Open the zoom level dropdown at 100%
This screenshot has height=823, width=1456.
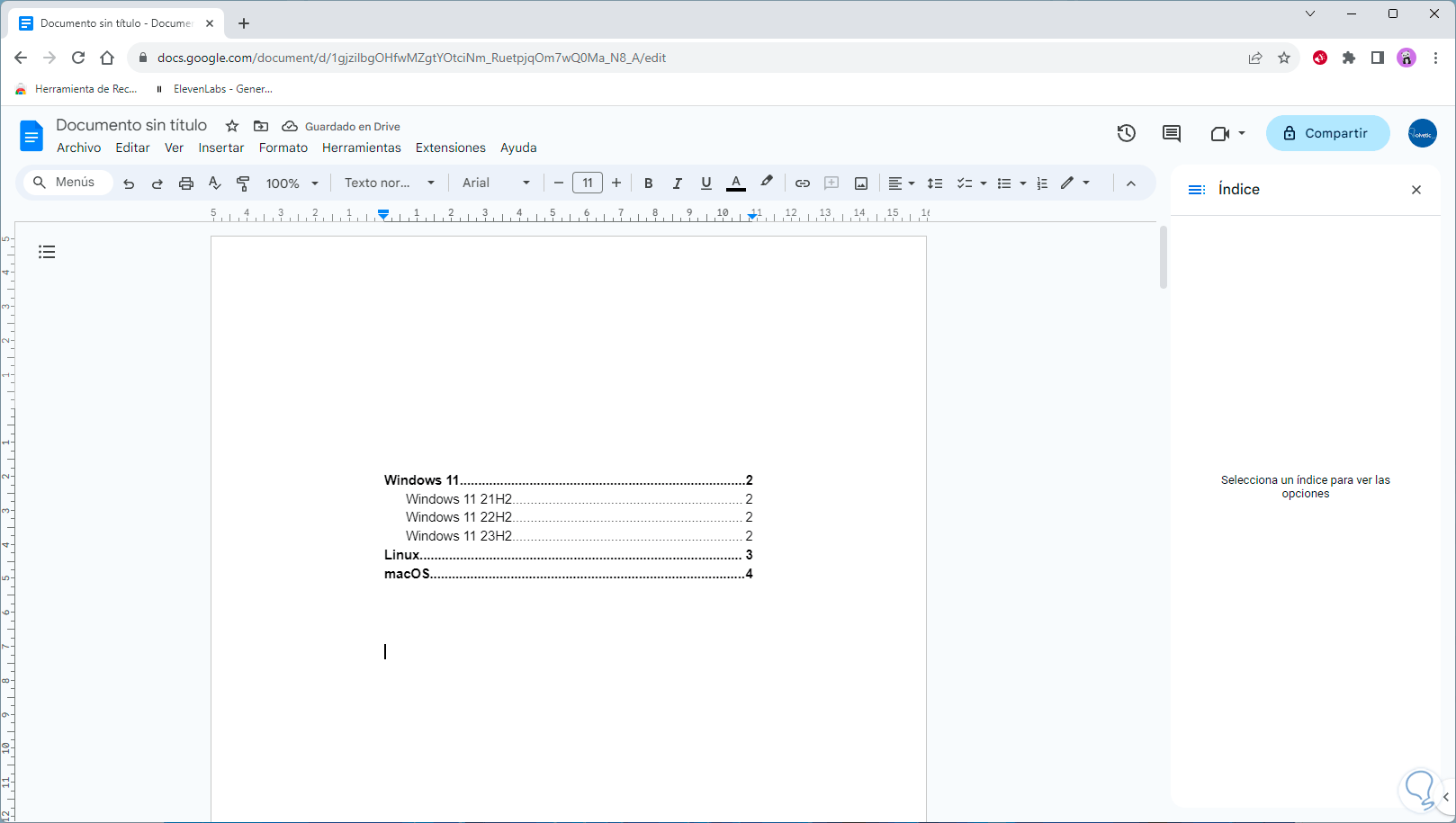click(292, 183)
